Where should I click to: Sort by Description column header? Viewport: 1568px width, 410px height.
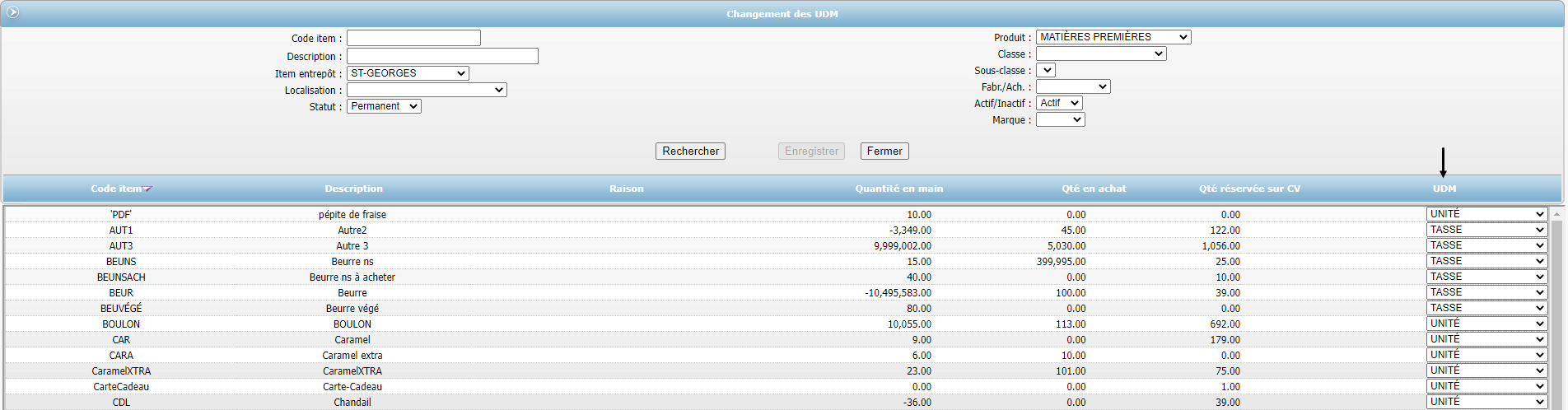[x=353, y=189]
